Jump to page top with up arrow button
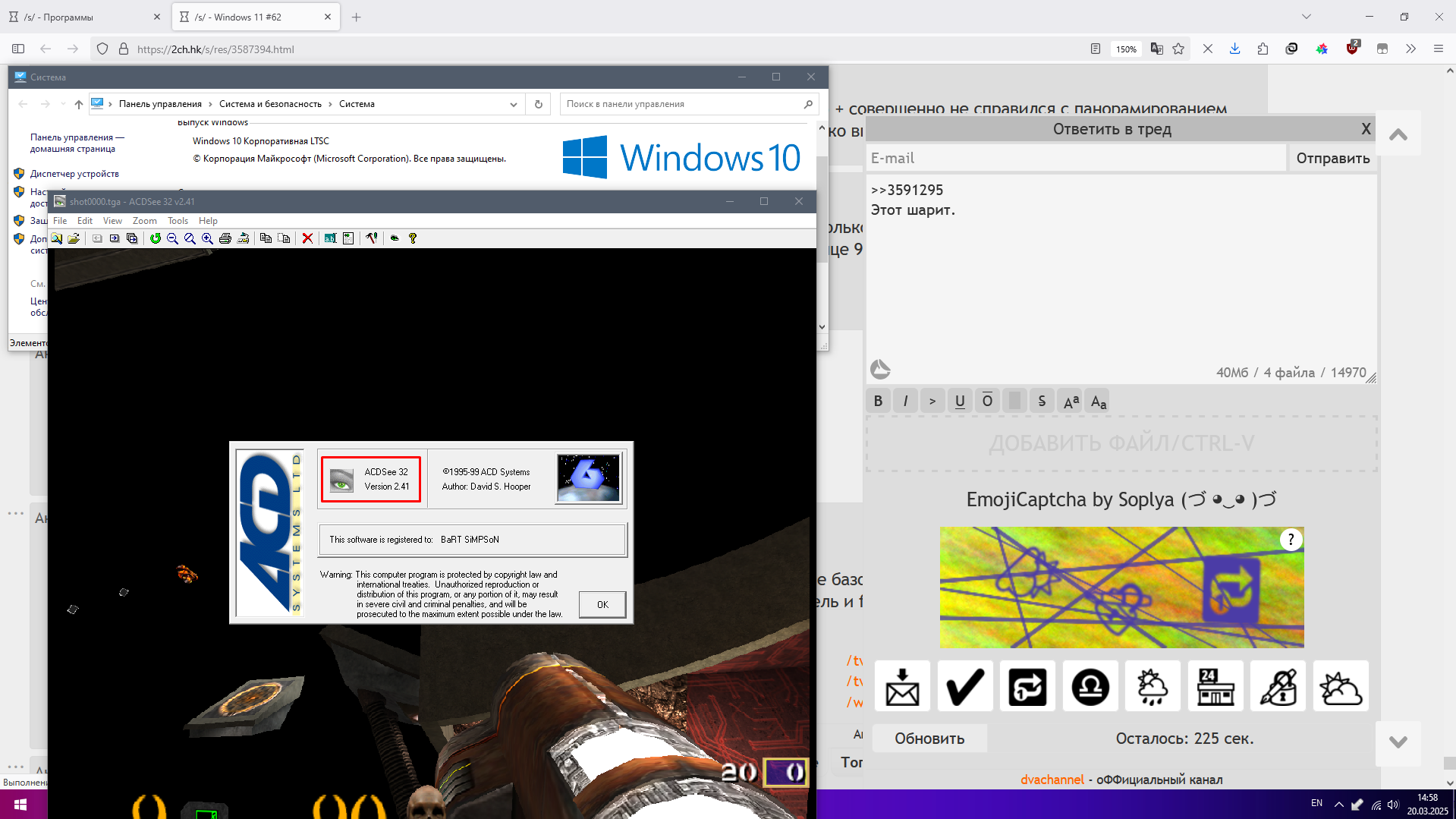Image resolution: width=1456 pixels, height=819 pixels. (1398, 135)
